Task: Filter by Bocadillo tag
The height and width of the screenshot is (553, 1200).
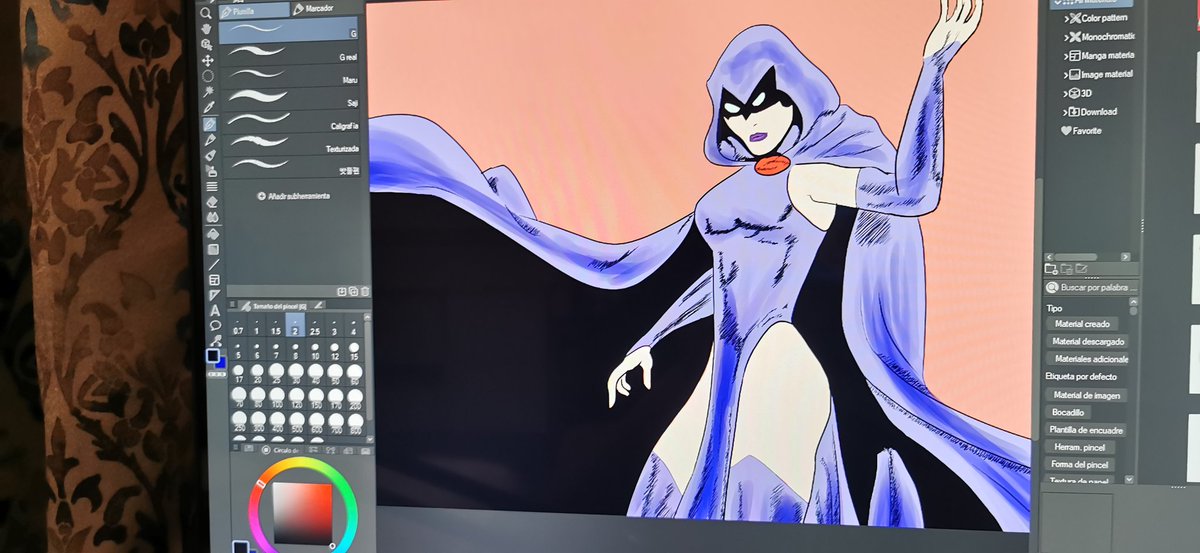Action: coord(1068,412)
